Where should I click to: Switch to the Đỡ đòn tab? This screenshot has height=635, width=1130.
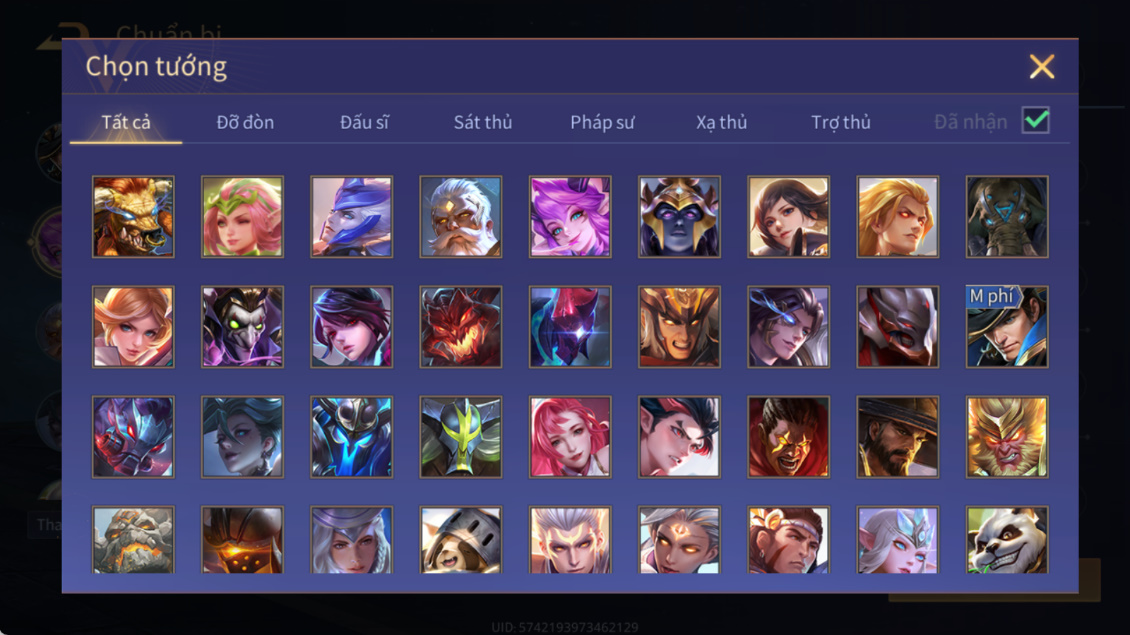(245, 123)
